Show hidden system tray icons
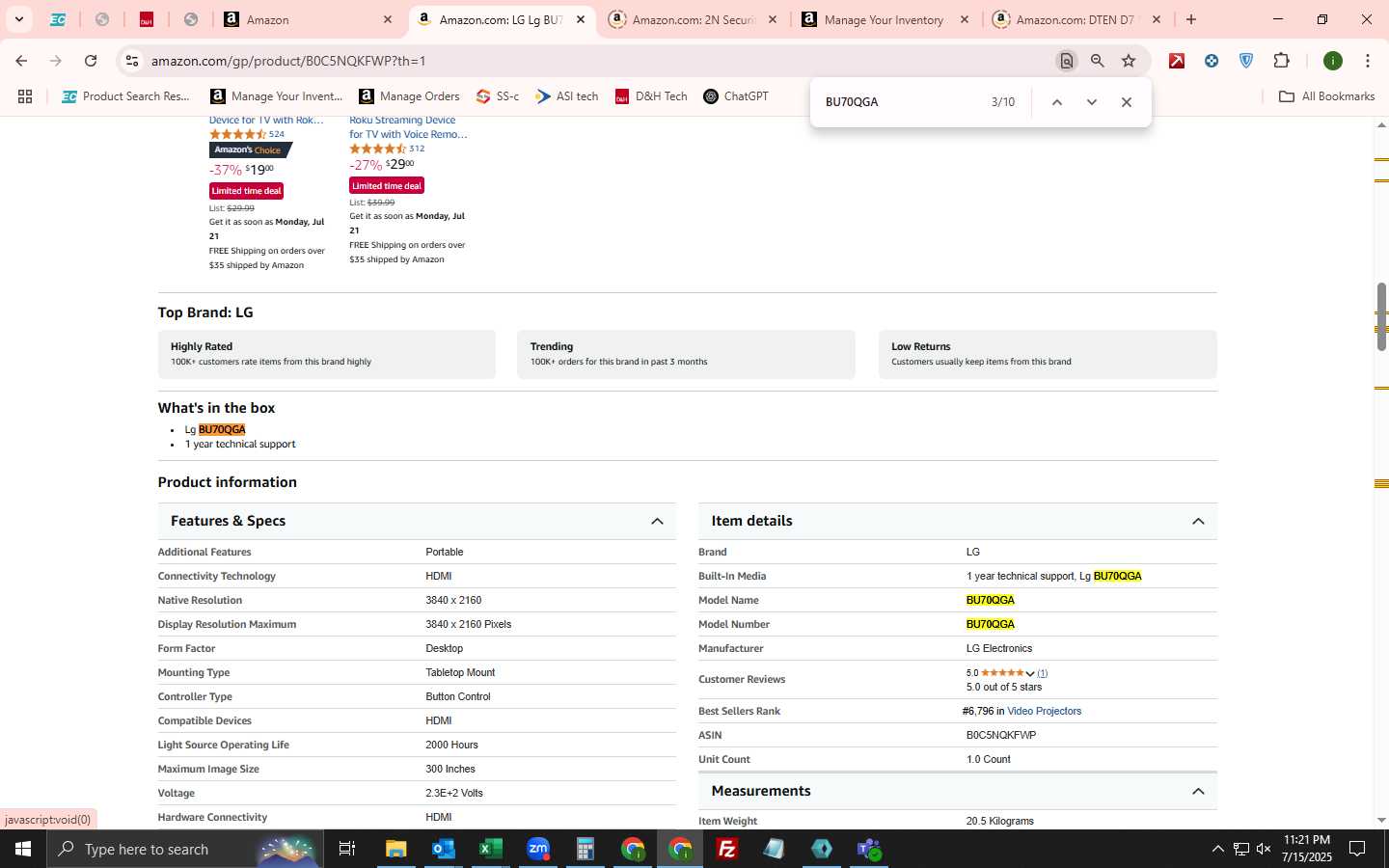 [x=1217, y=849]
